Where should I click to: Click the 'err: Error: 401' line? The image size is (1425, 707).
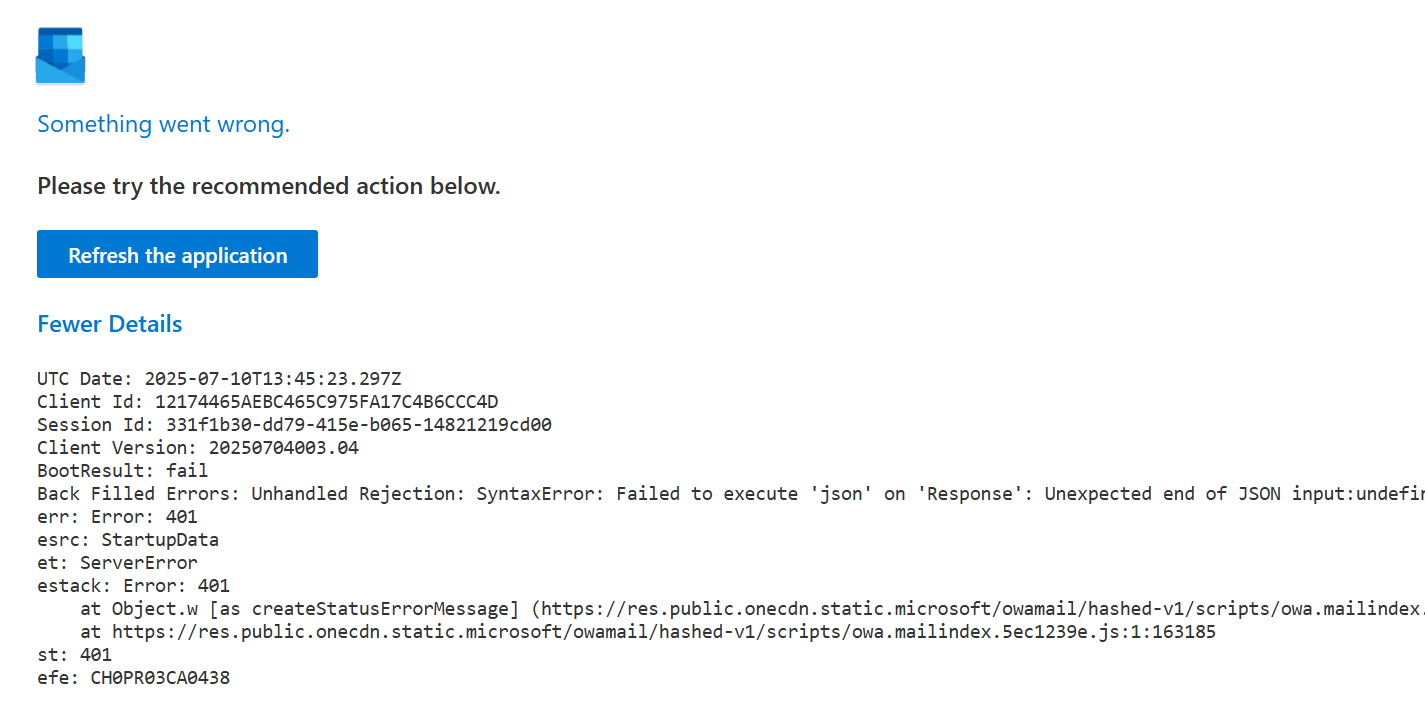click(x=117, y=517)
